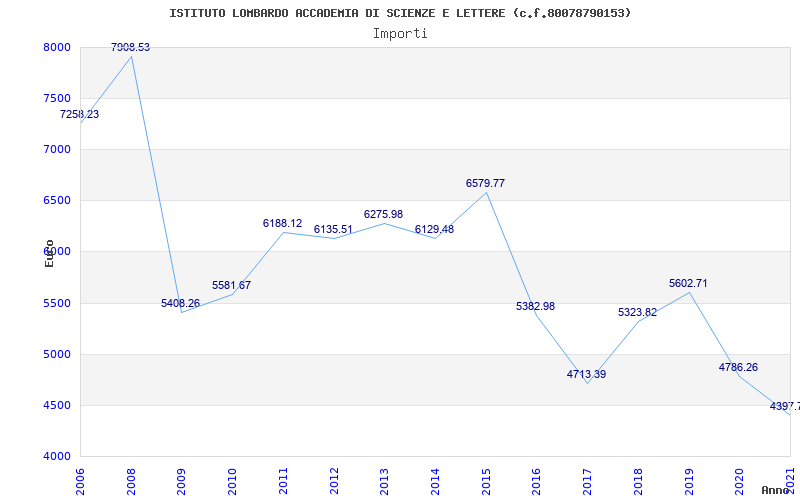Image resolution: width=800 pixels, height=500 pixels.
Task: Select the 5408.26 value label
Action: pos(181,304)
